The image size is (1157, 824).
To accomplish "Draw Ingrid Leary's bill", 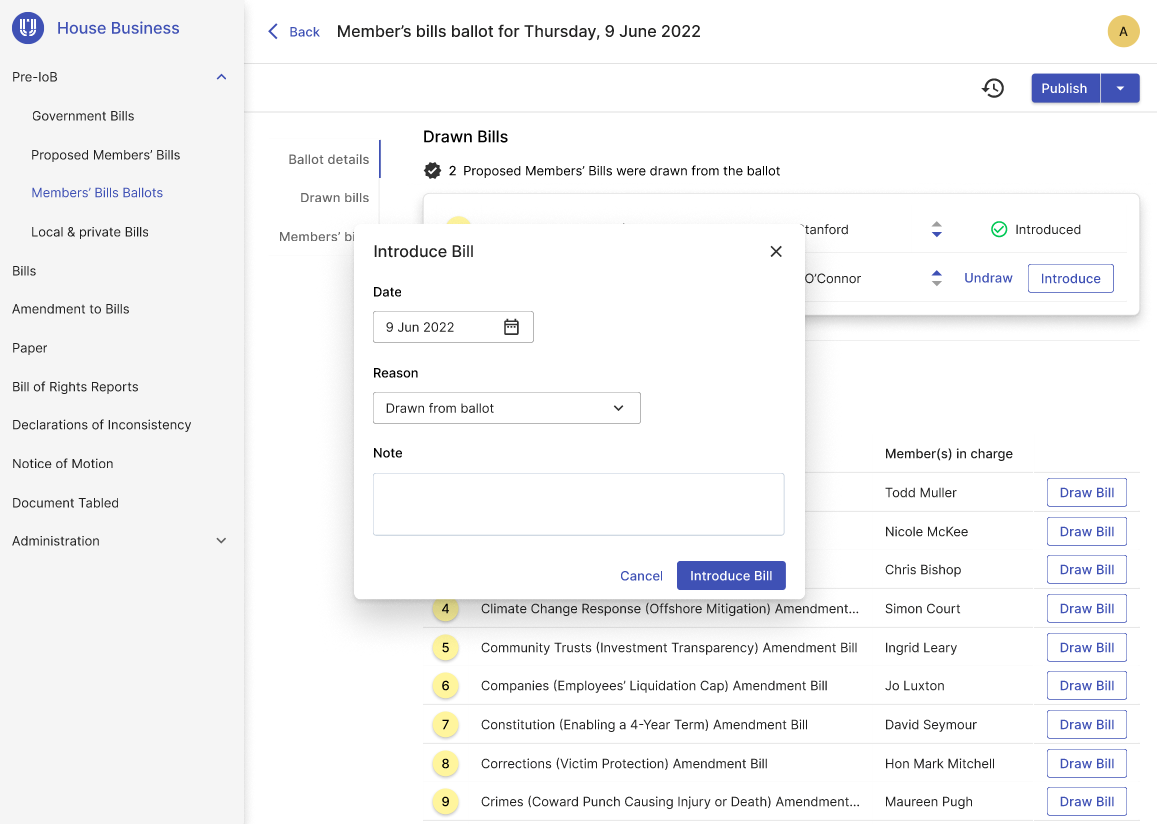I will [1087, 648].
